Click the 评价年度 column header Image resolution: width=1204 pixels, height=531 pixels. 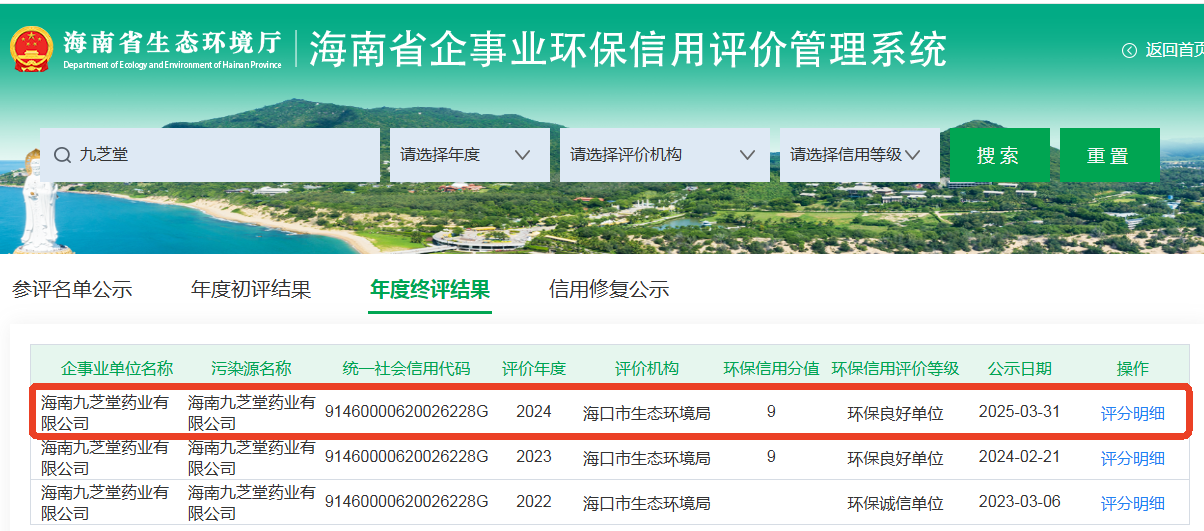(x=534, y=368)
